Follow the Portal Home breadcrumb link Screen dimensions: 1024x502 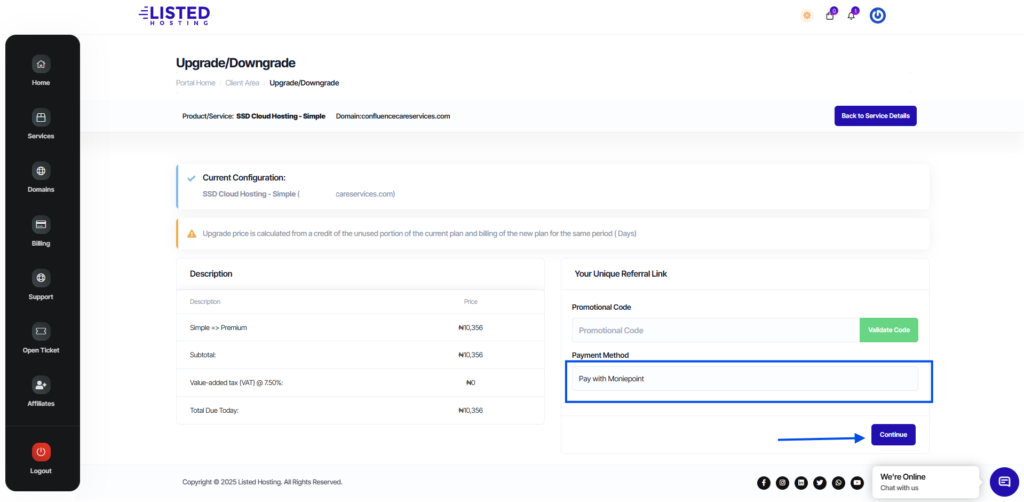point(195,82)
